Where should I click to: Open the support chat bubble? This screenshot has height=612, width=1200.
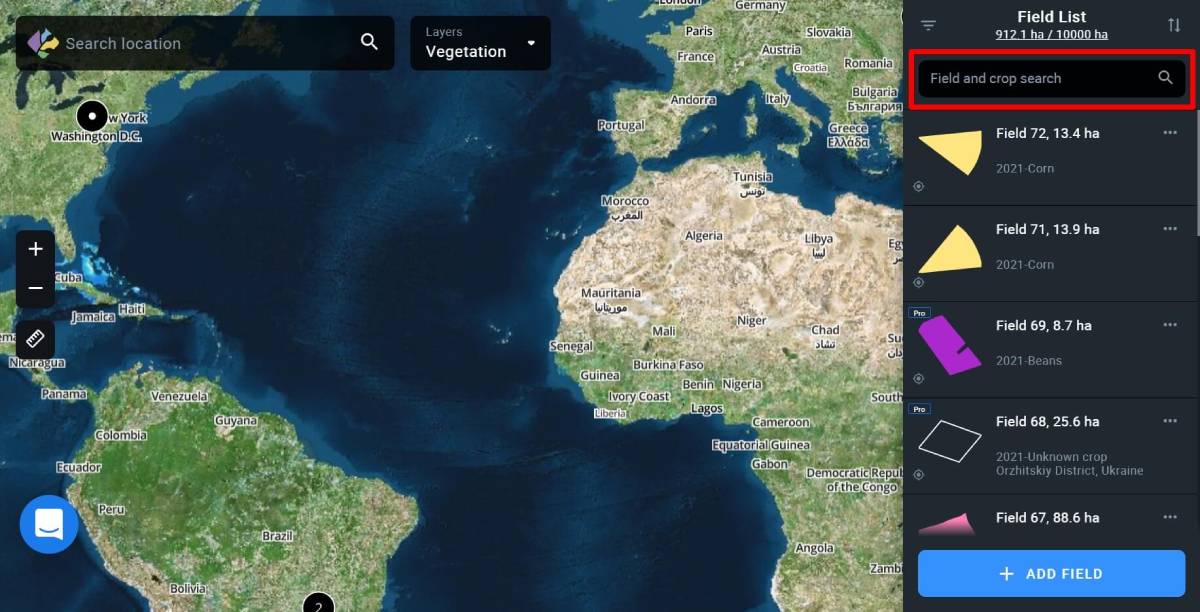[x=49, y=524]
